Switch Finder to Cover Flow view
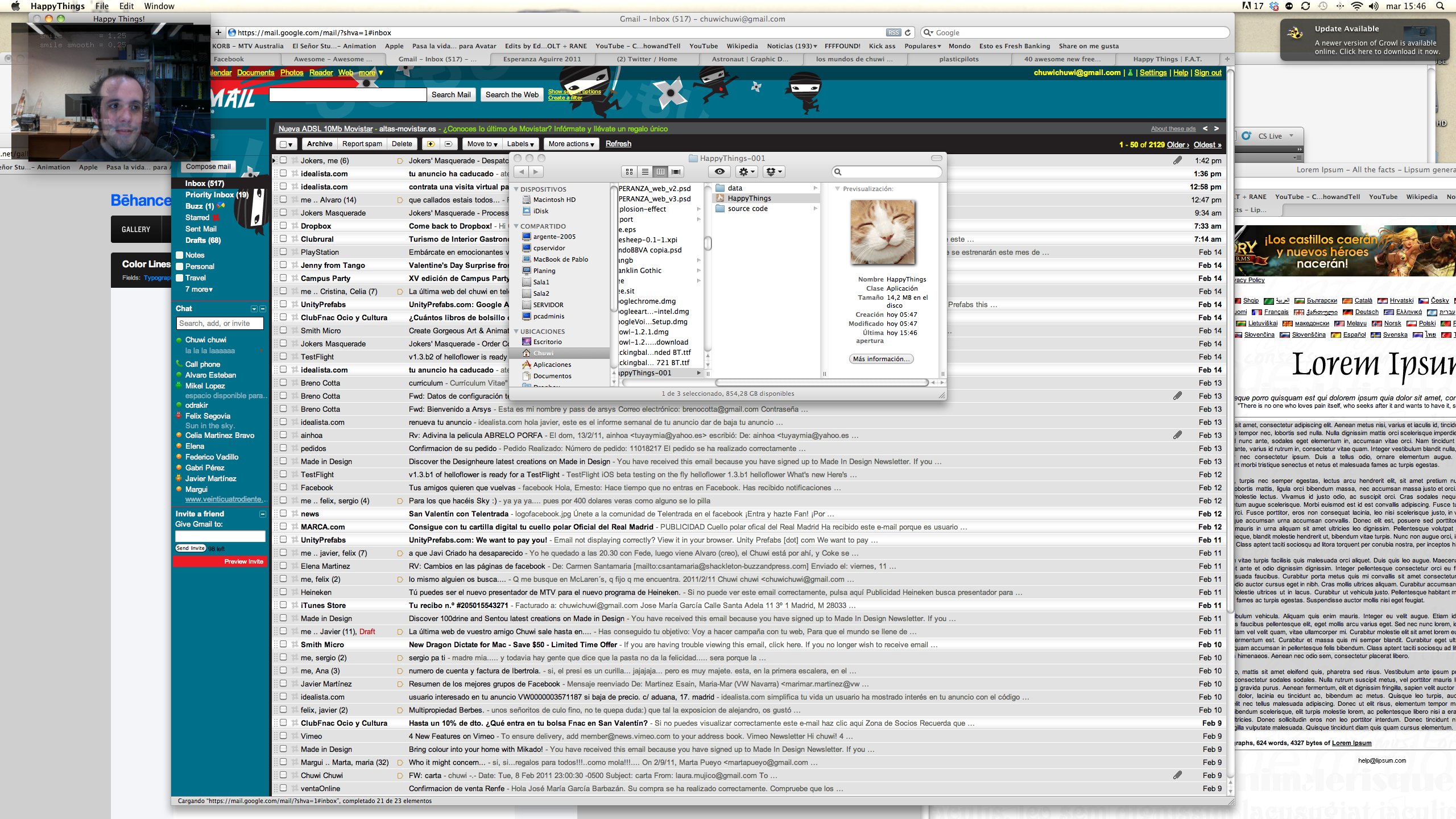1456x819 pixels. (676, 171)
